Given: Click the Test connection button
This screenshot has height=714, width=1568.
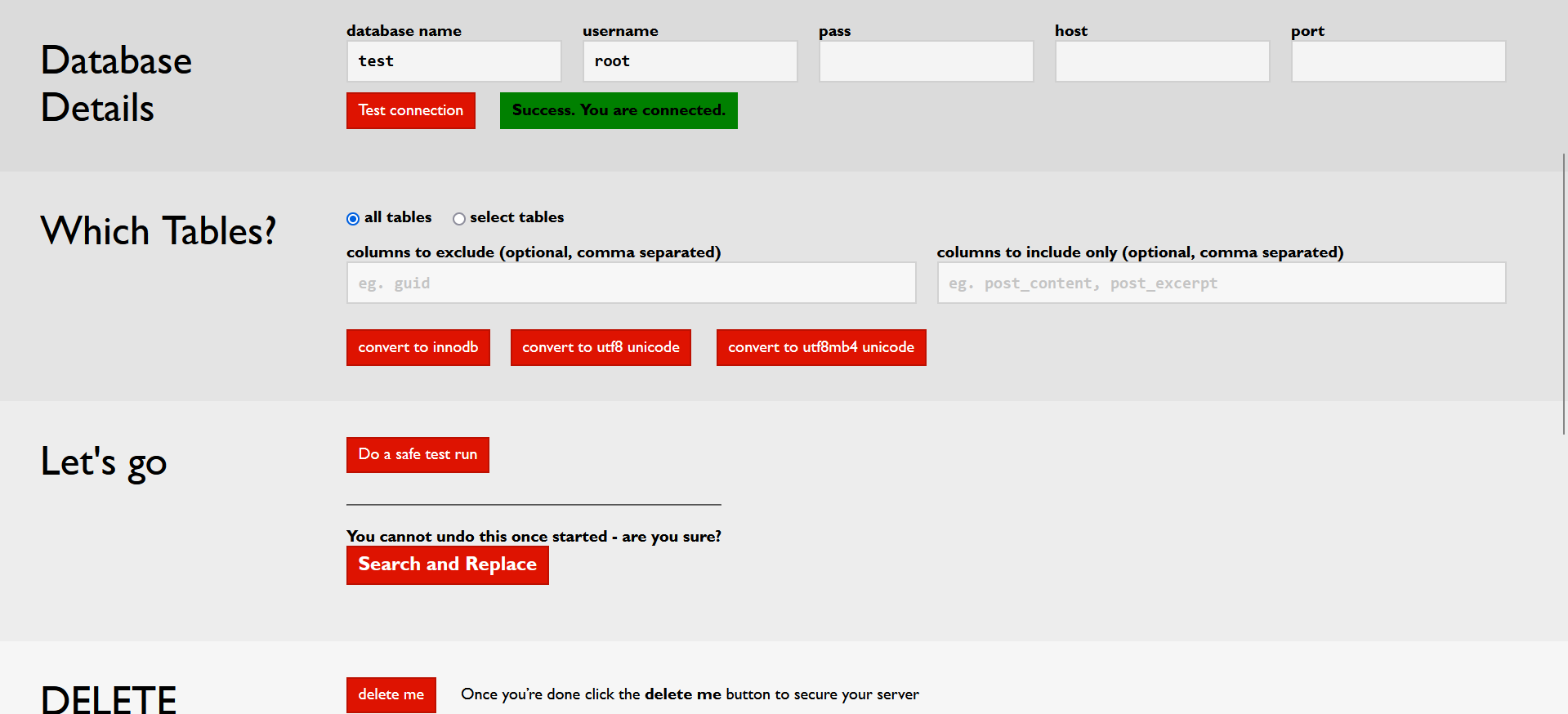Looking at the screenshot, I should (x=411, y=110).
